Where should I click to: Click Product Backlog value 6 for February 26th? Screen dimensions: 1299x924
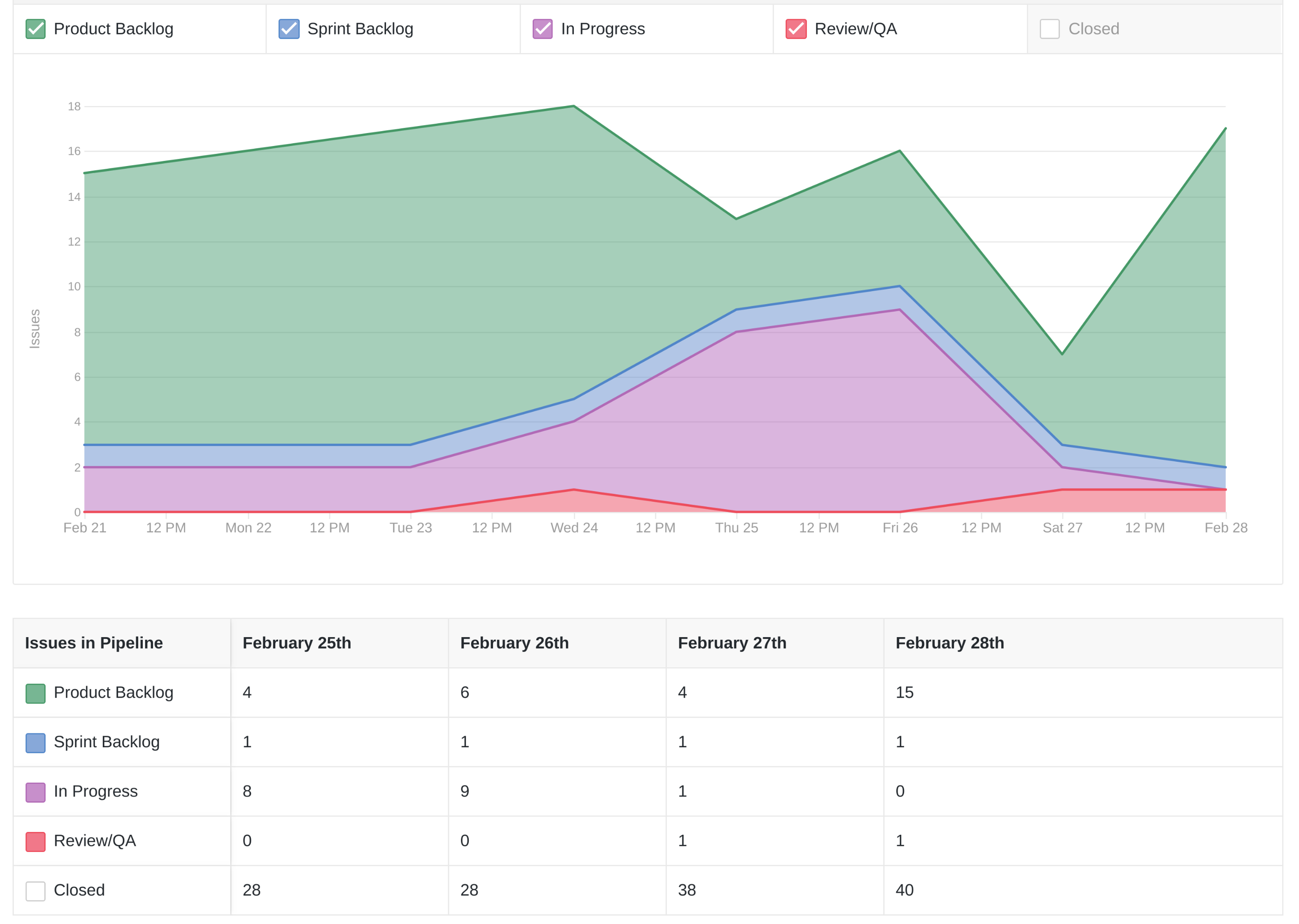465,693
